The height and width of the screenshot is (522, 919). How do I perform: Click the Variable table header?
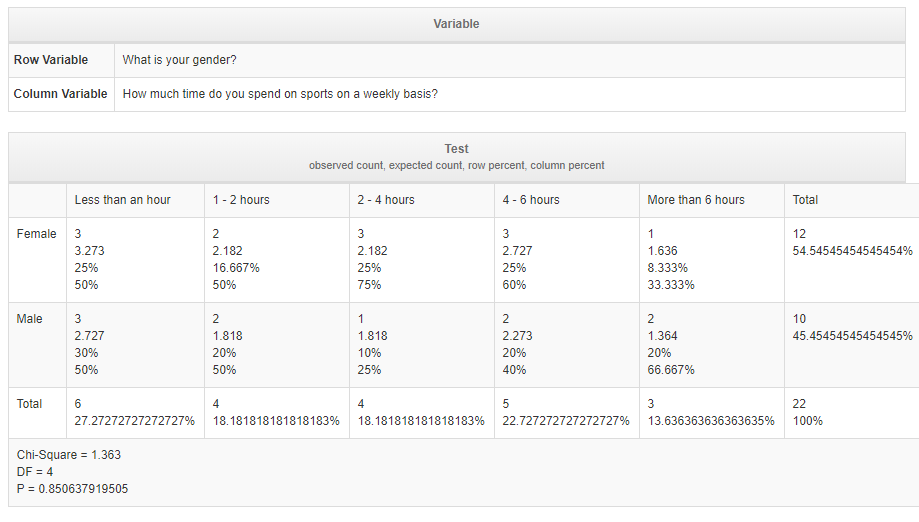click(457, 25)
